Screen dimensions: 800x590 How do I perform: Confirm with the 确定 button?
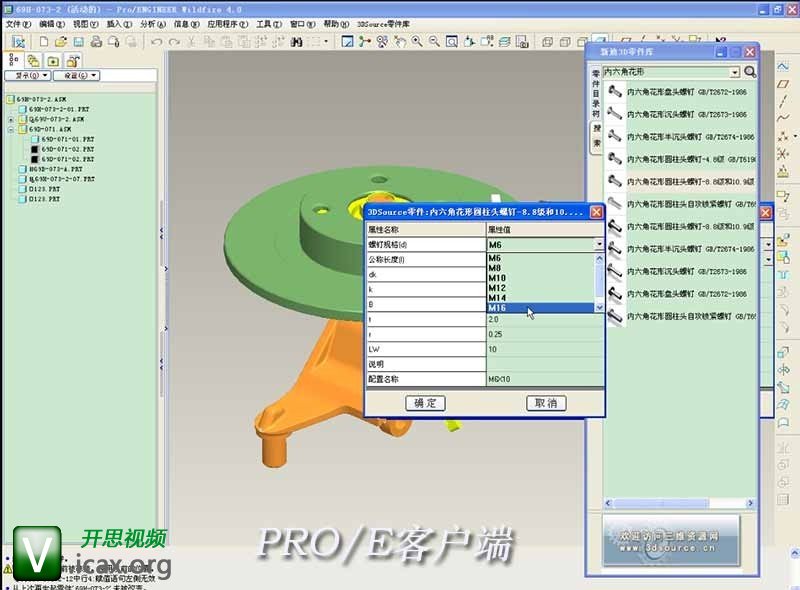[x=425, y=403]
